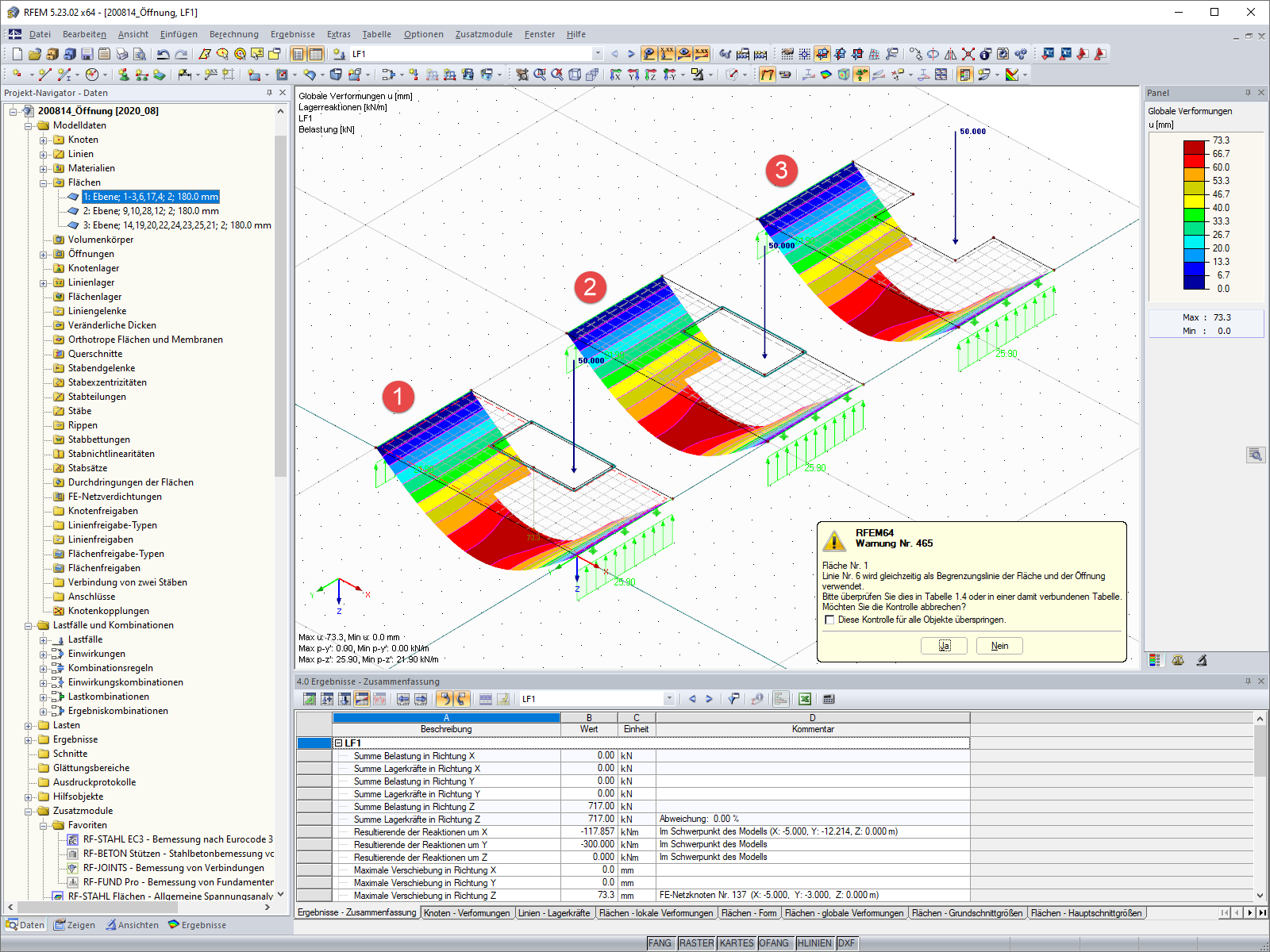Open the print preview icon
The width and height of the screenshot is (1270, 952).
tap(140, 54)
